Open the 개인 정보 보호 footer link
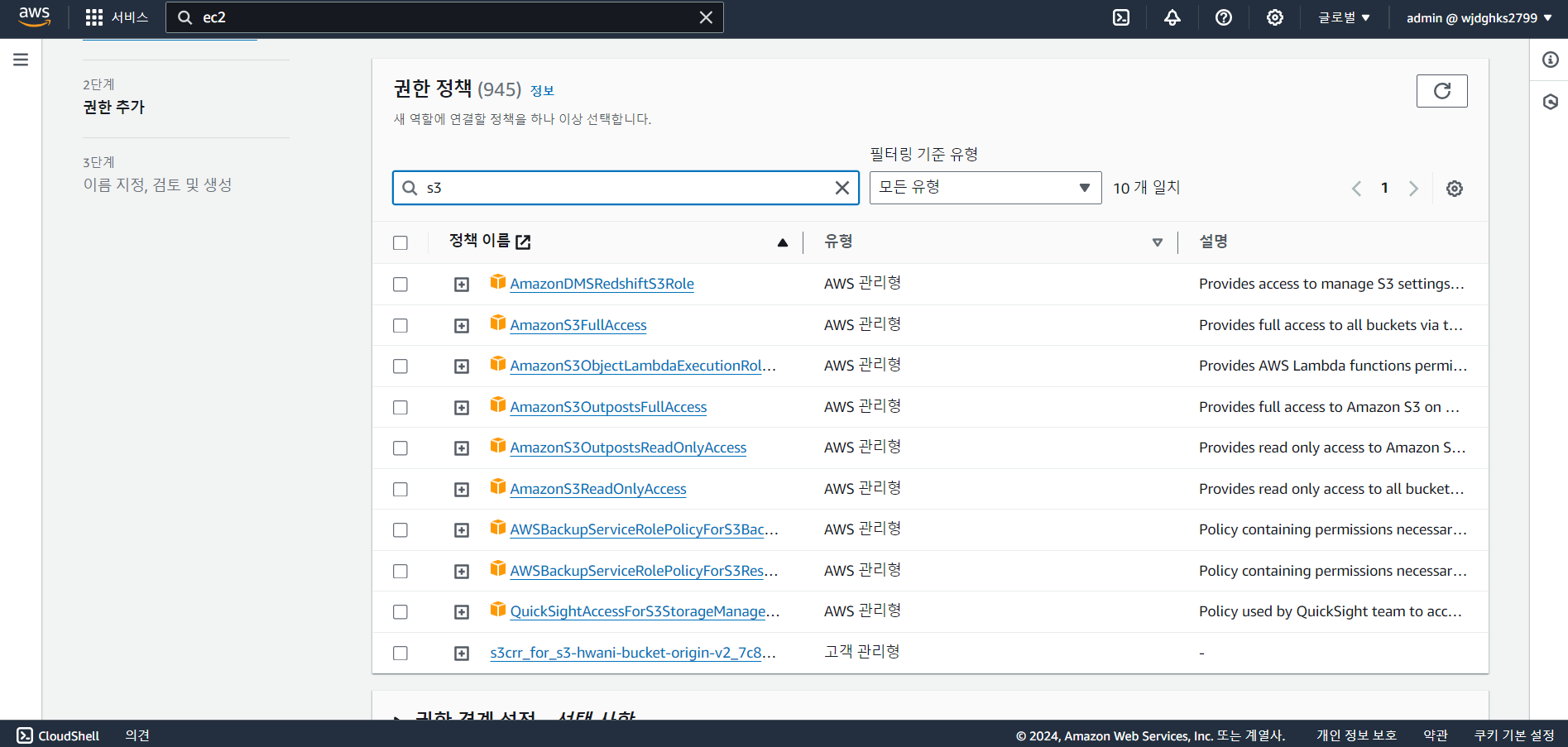Screen dimensions: 1568x747 click(x=1356, y=735)
